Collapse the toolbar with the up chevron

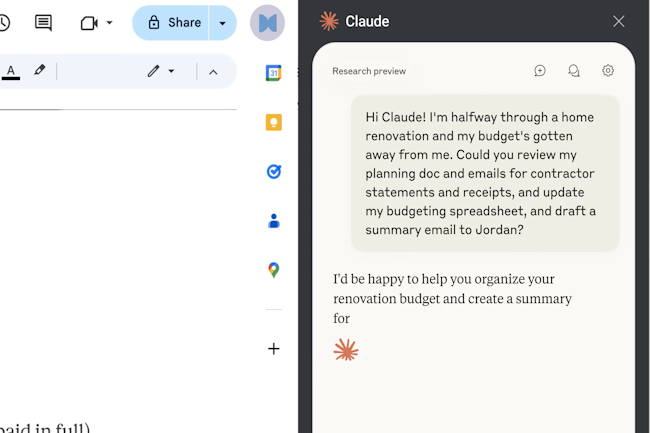click(213, 72)
